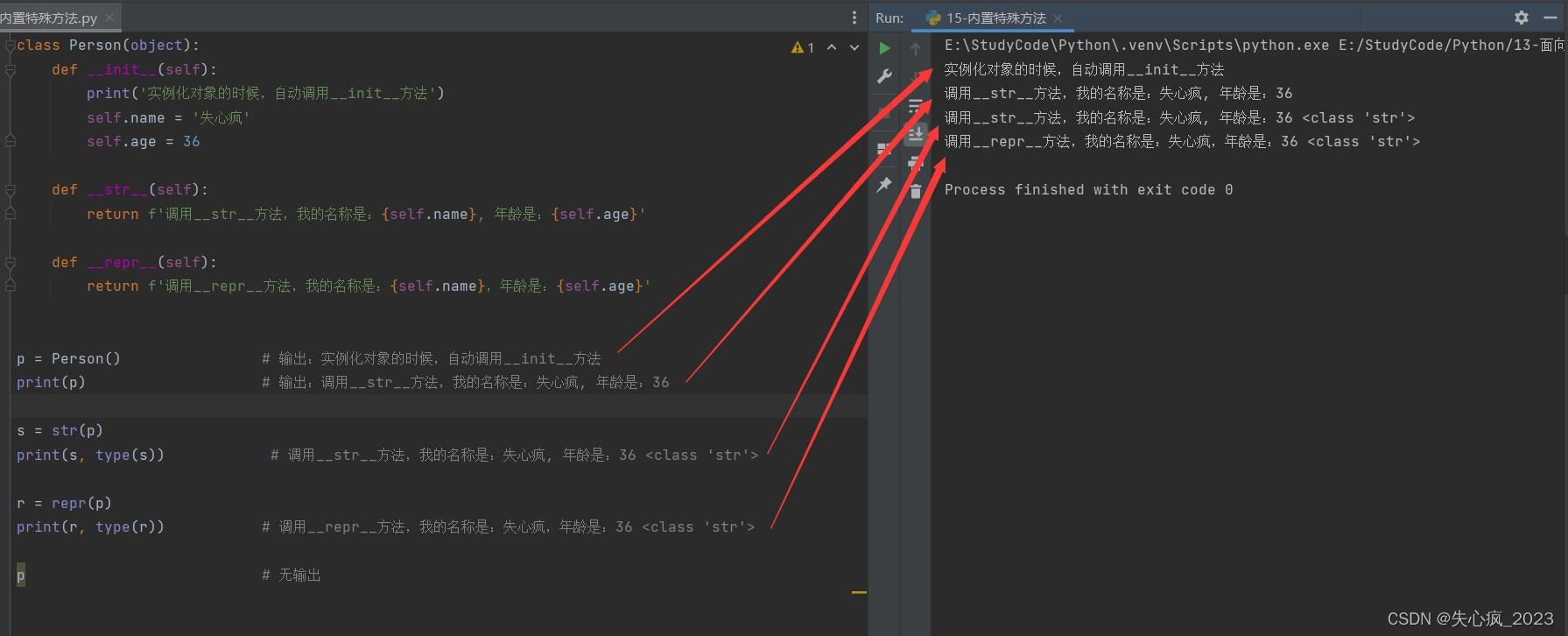
Task: Open Run panel settings gear
Action: [x=1522, y=18]
